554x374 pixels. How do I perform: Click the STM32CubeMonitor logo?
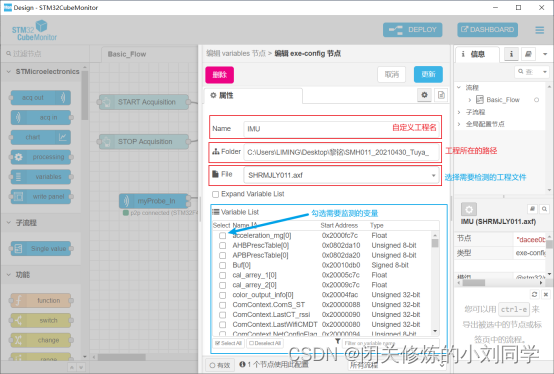(x=34, y=30)
